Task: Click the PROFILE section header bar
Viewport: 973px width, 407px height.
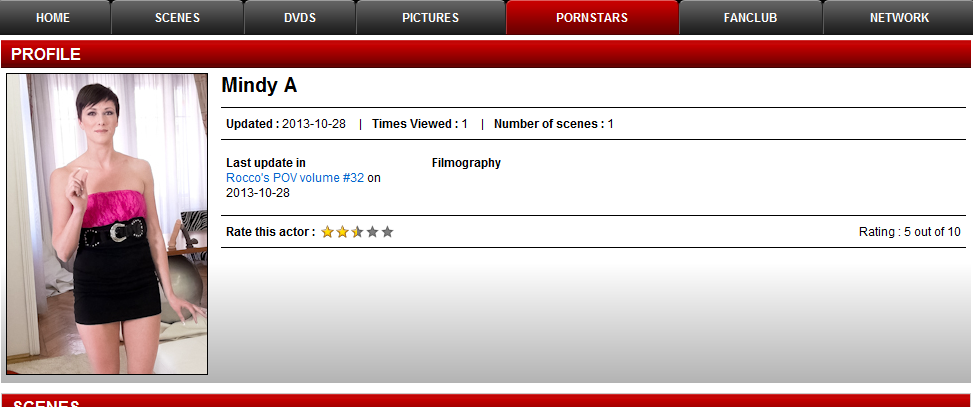Action: pyautogui.click(x=486, y=54)
